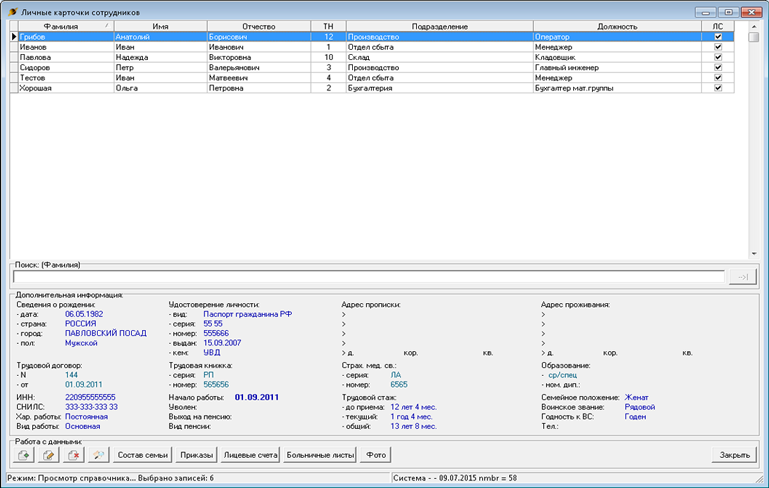Image resolution: width=769 pixels, height=488 pixels.
Task: Sort by Фамилия column header
Action: 66,26
